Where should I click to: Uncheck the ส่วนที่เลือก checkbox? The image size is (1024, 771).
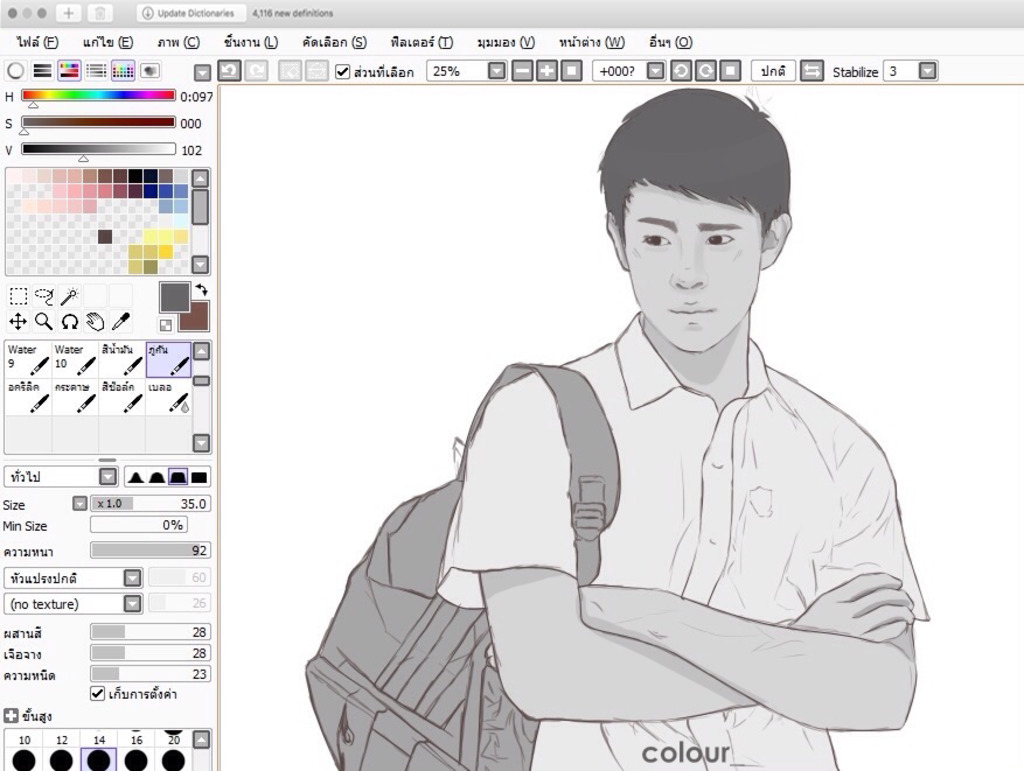coord(343,72)
